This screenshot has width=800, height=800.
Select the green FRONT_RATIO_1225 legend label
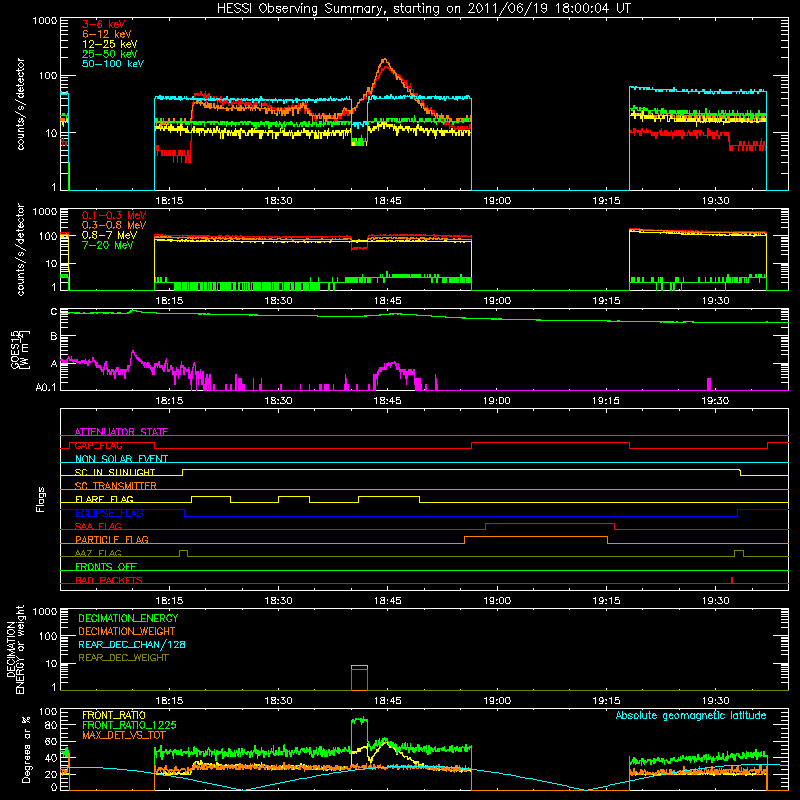pyautogui.click(x=129, y=725)
